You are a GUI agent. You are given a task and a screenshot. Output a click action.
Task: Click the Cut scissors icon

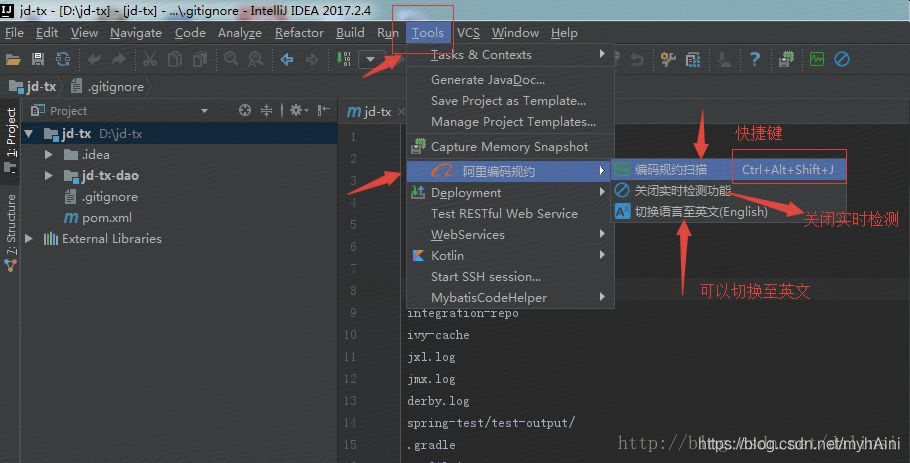(150, 59)
